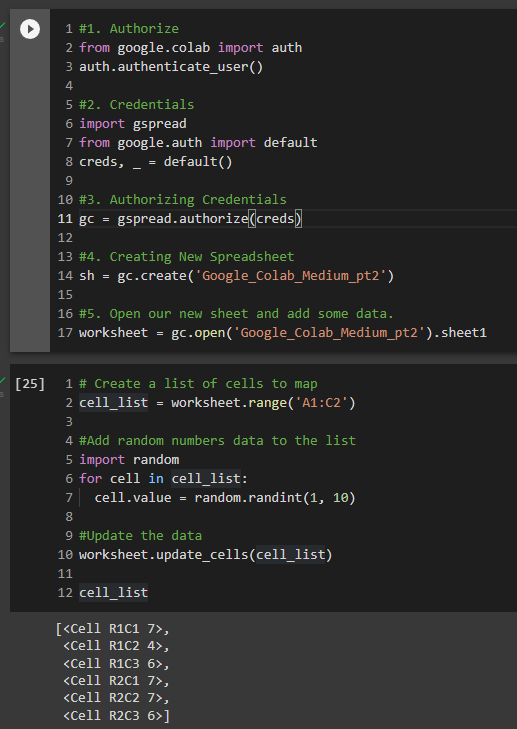Click the 'A1:C2' range string
The image size is (517, 729).
tap(322, 403)
